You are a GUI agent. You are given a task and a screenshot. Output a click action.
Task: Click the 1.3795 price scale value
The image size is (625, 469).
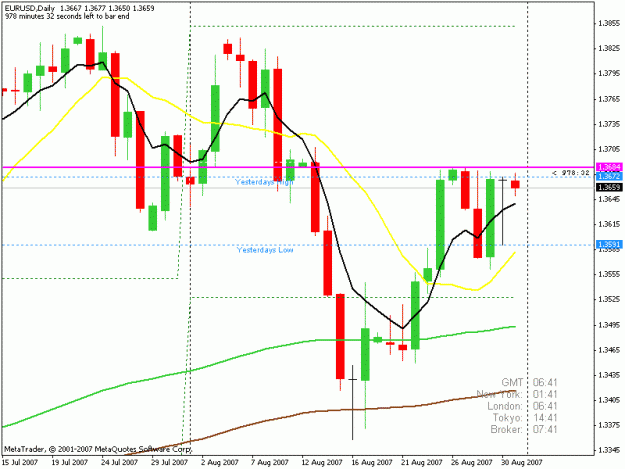coord(609,74)
